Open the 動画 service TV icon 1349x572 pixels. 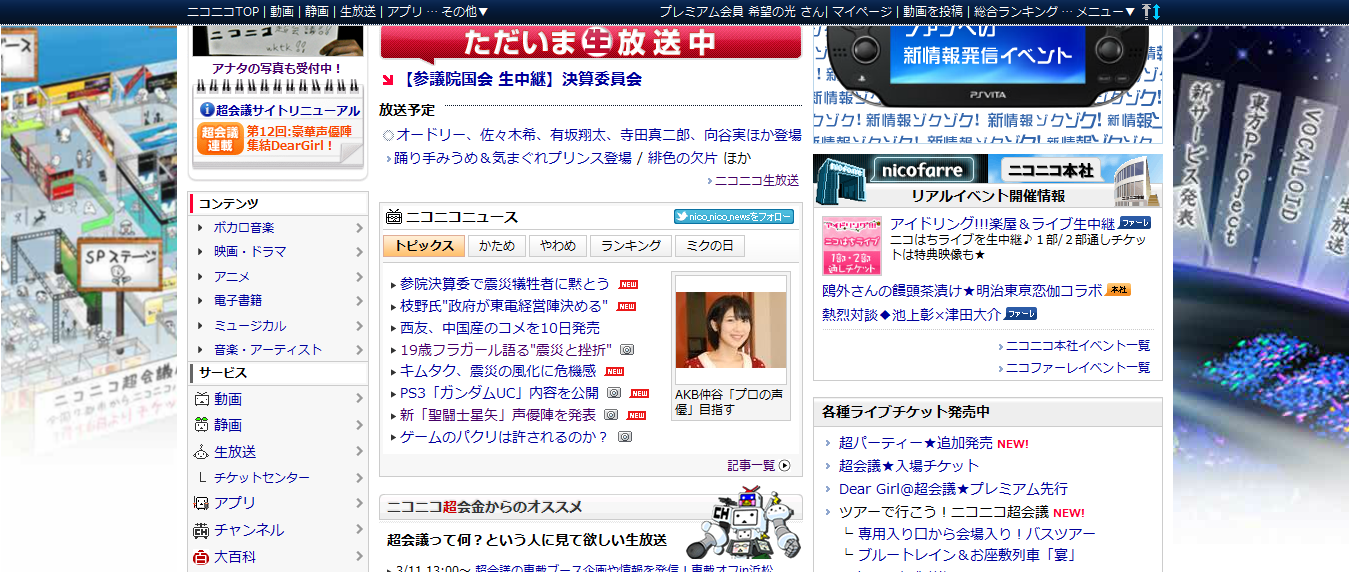[202, 399]
